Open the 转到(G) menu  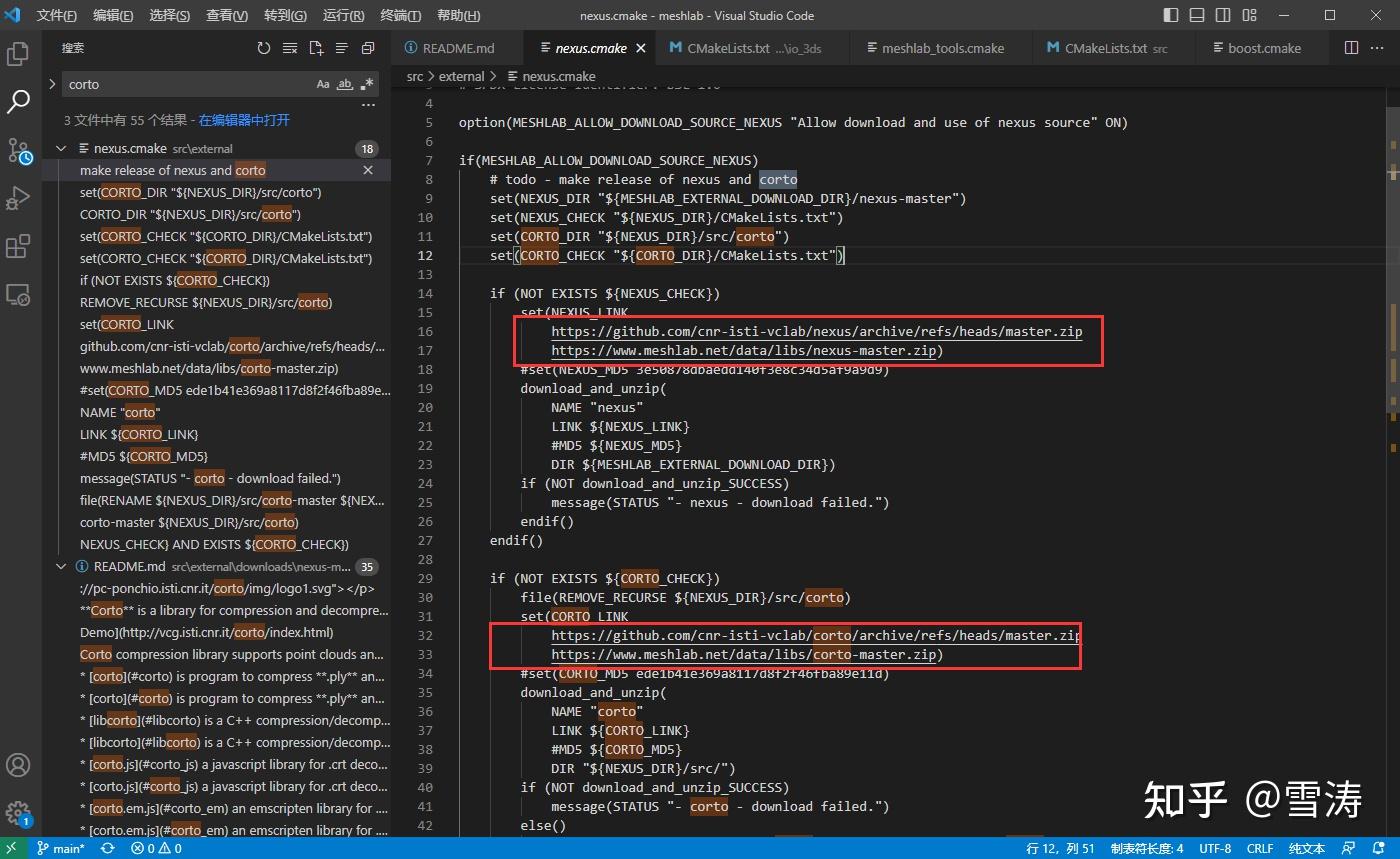point(286,15)
